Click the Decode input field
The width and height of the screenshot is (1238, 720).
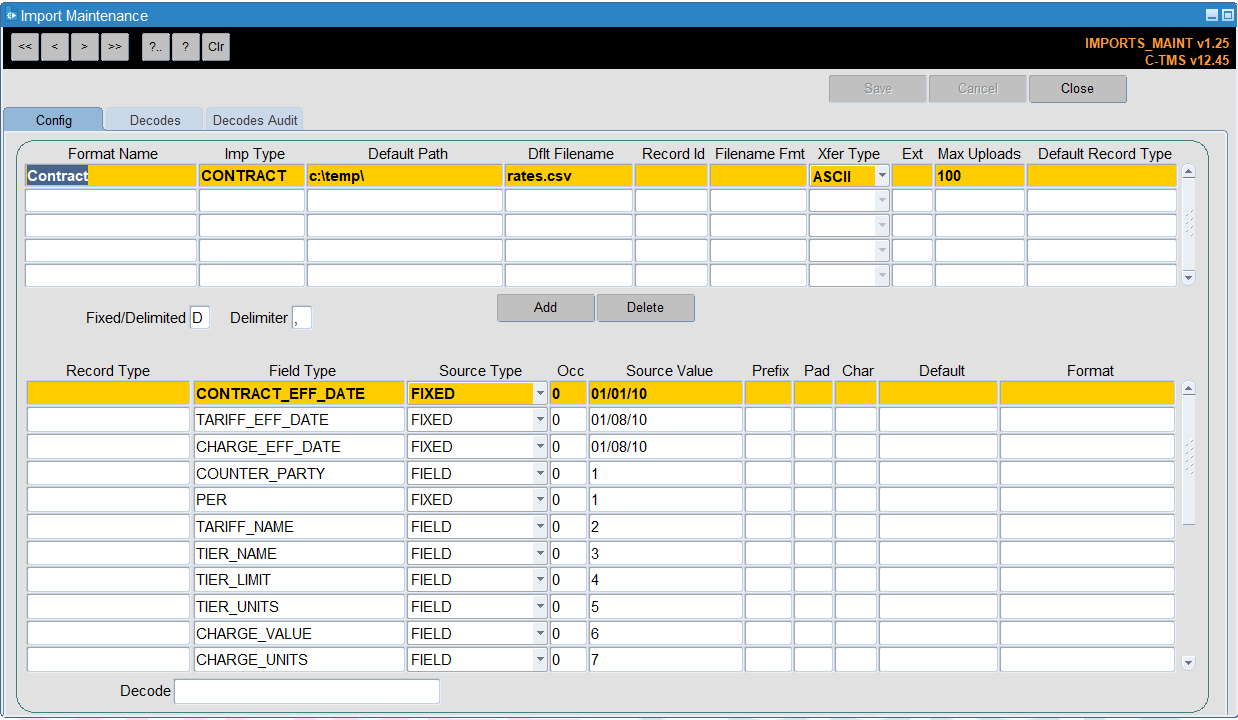coord(307,691)
